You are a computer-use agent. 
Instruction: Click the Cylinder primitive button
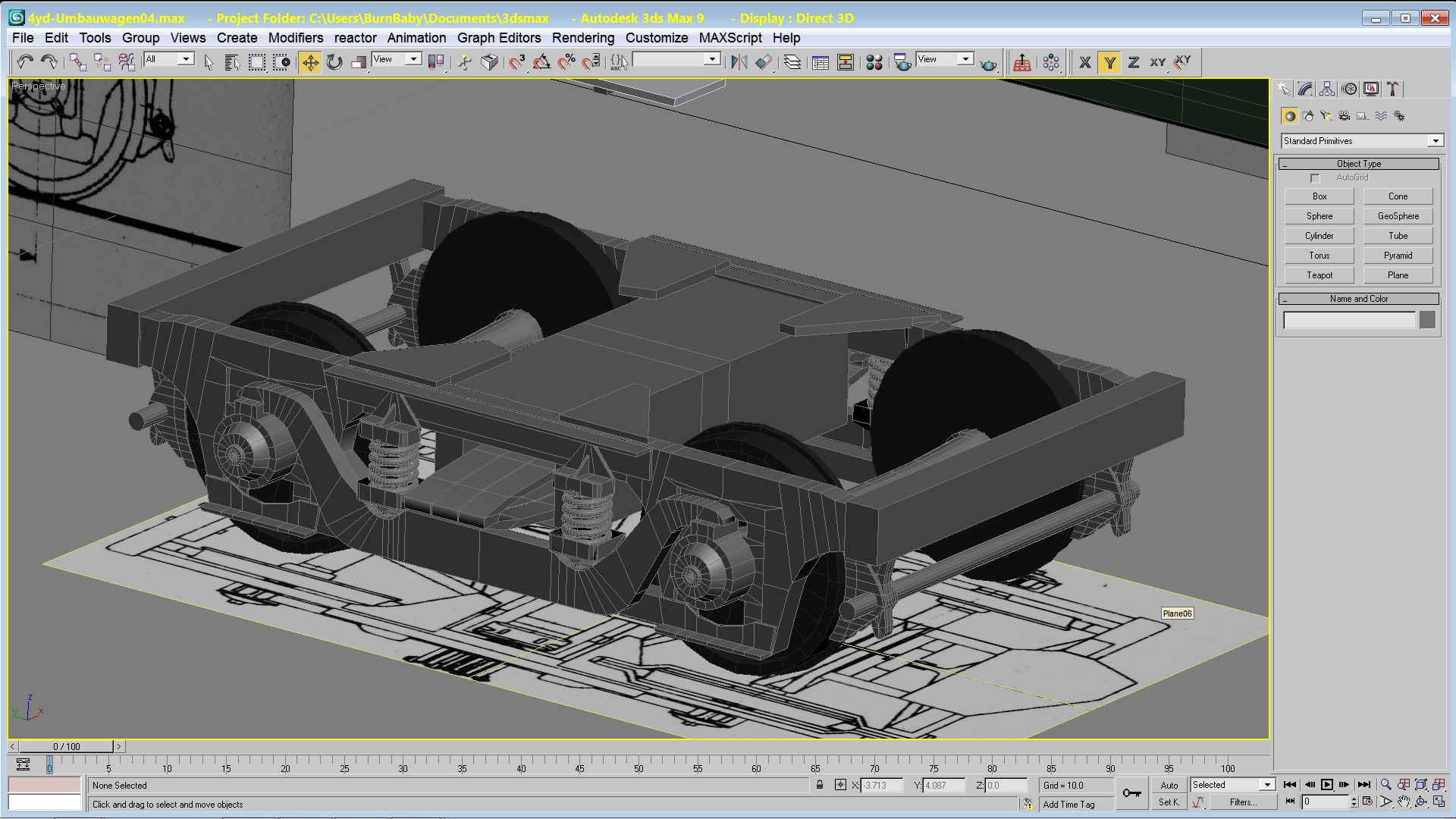1319,236
